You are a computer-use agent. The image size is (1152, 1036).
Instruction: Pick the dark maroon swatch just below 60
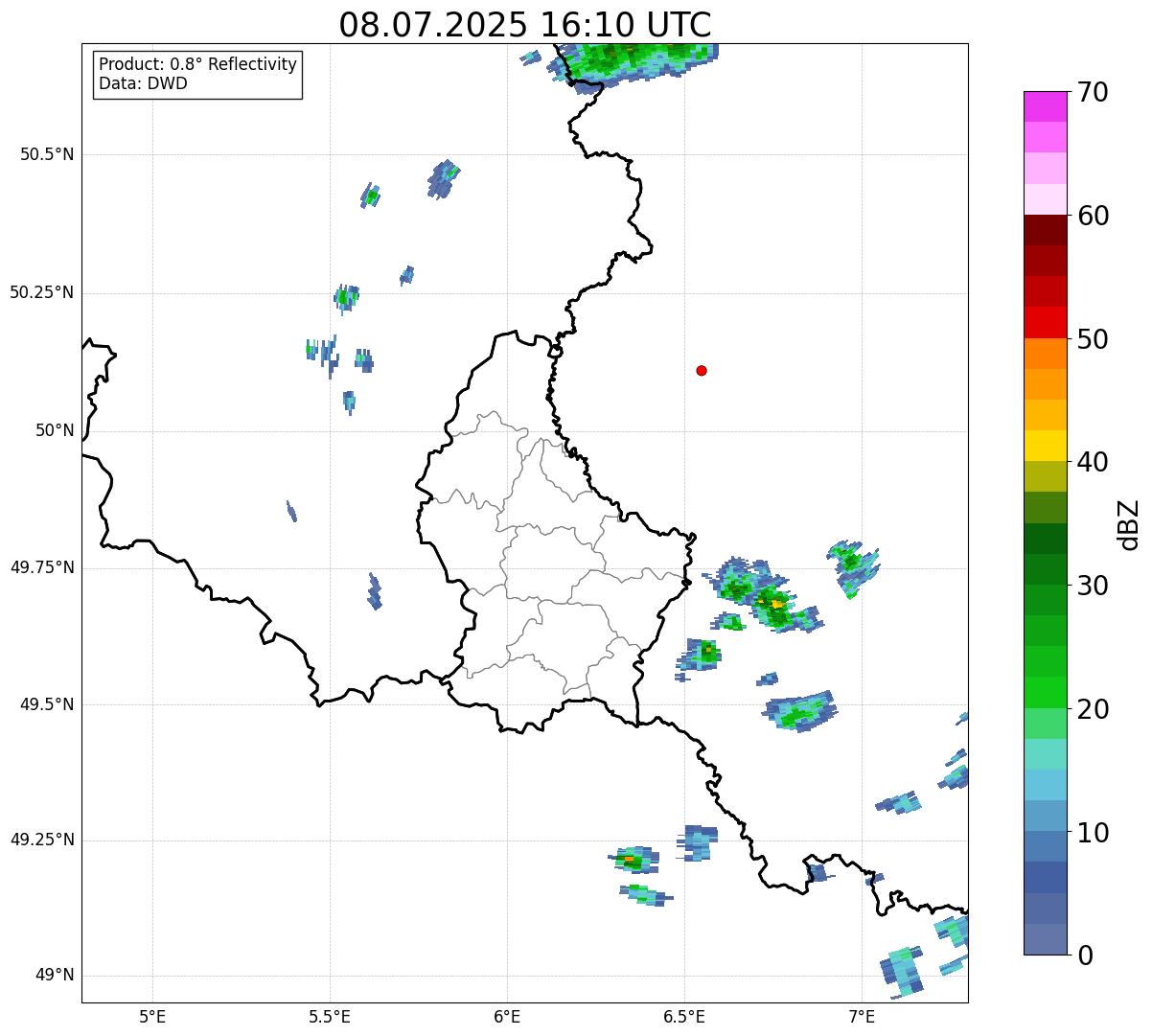point(1046,230)
